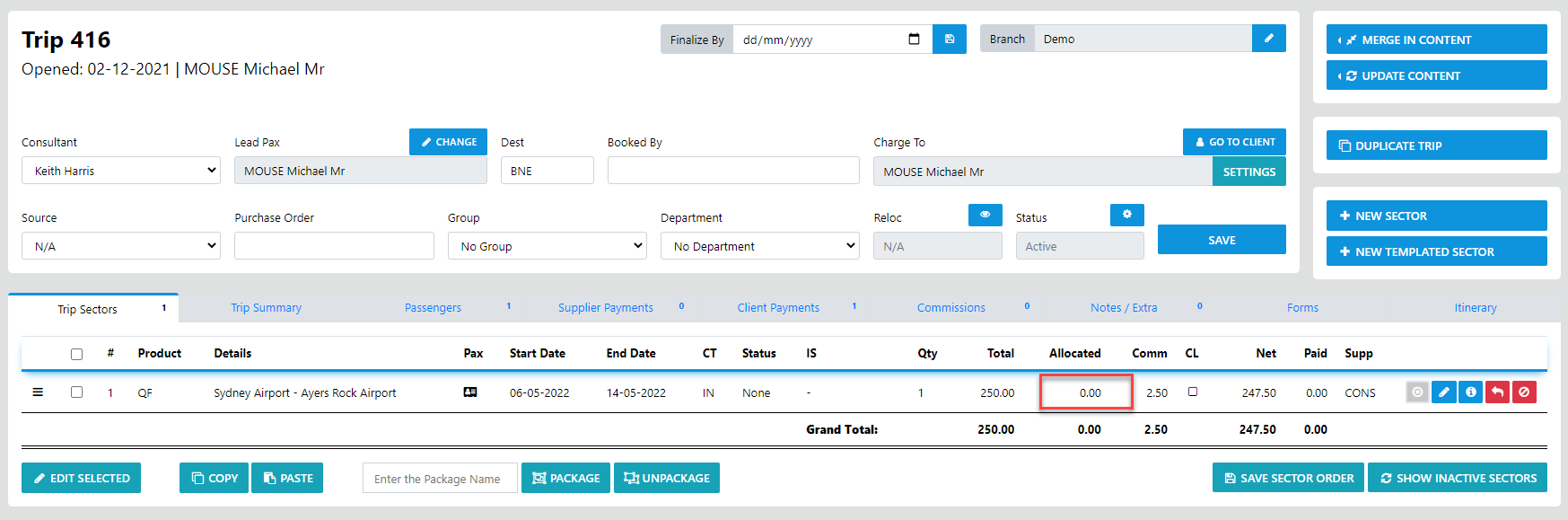Click the pencil icon to edit Branch
1568x520 pixels.
[1268, 39]
